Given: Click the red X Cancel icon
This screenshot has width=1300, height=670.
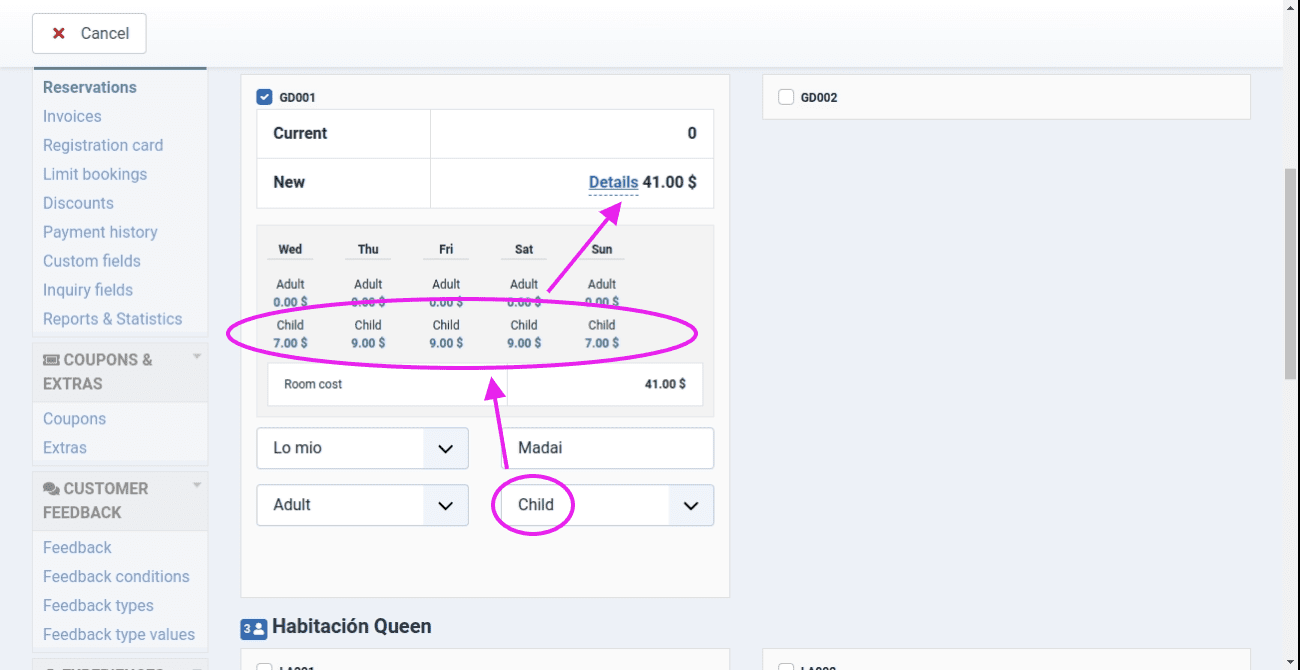Looking at the screenshot, I should tap(59, 34).
